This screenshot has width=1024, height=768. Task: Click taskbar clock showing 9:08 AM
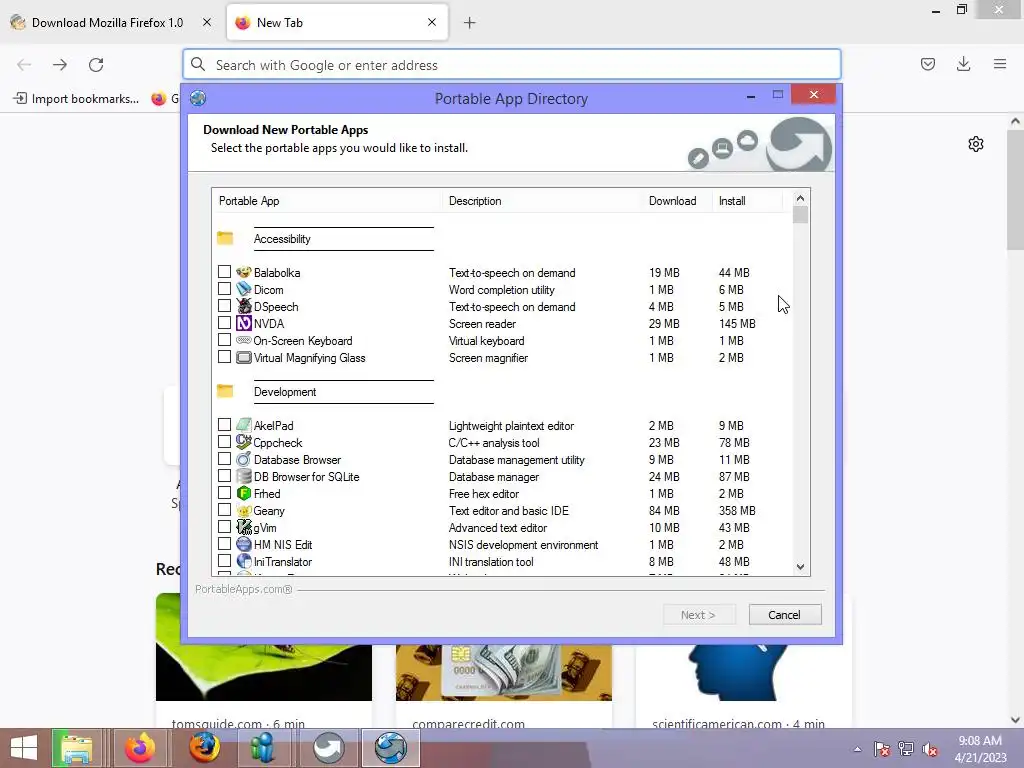980,749
